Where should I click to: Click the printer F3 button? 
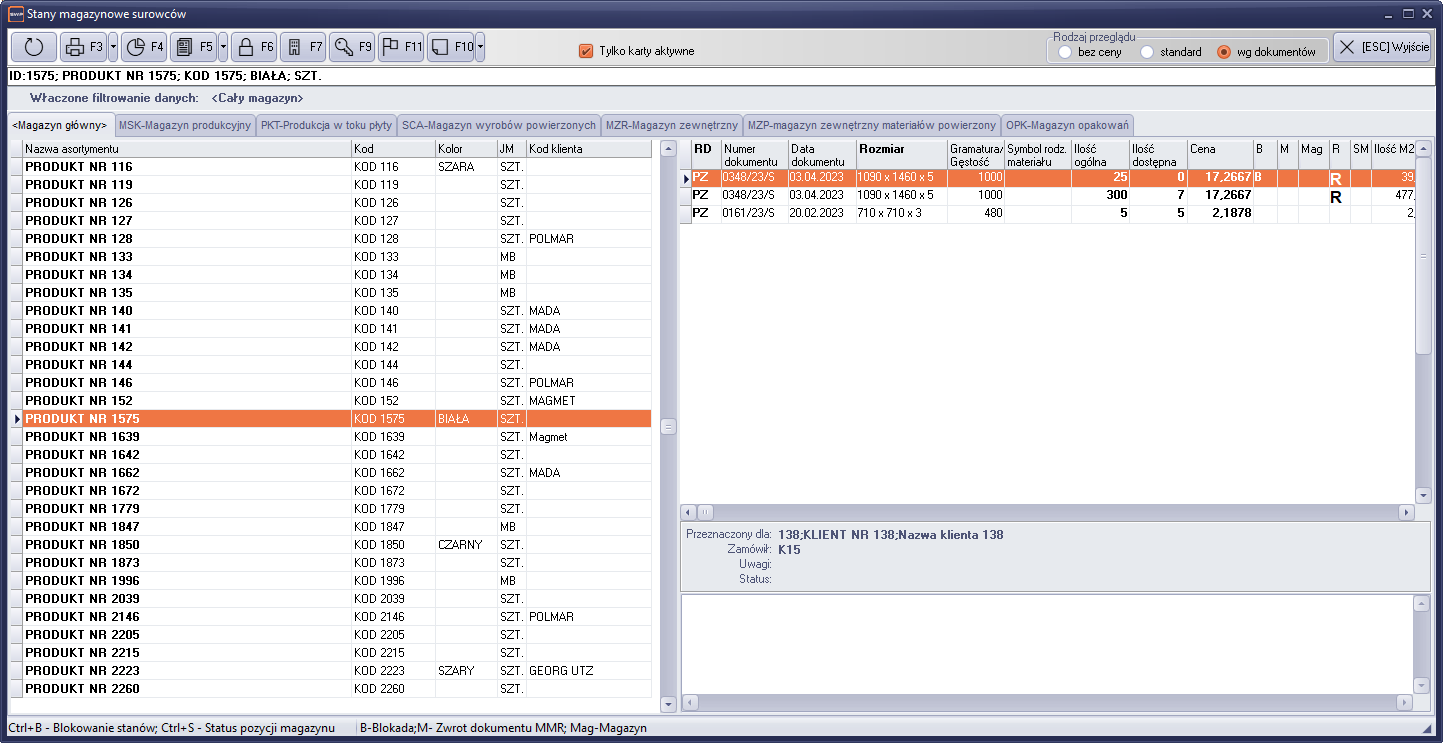point(83,47)
